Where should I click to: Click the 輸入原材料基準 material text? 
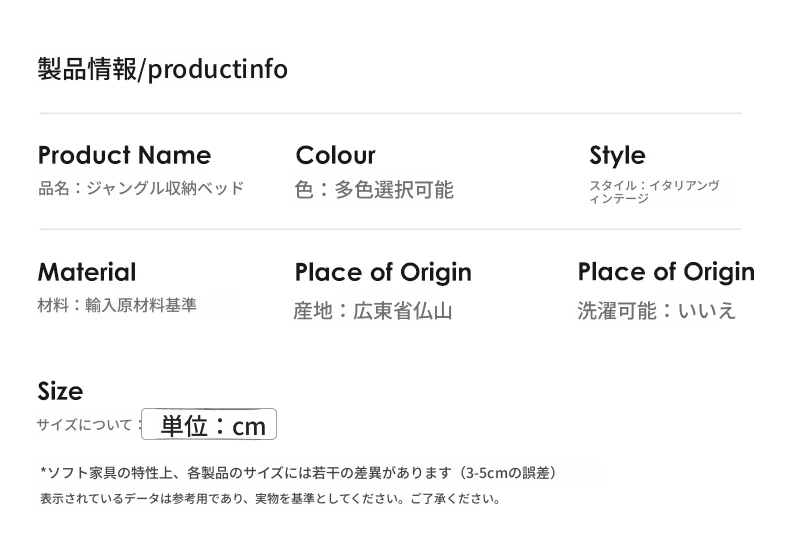[141, 305]
